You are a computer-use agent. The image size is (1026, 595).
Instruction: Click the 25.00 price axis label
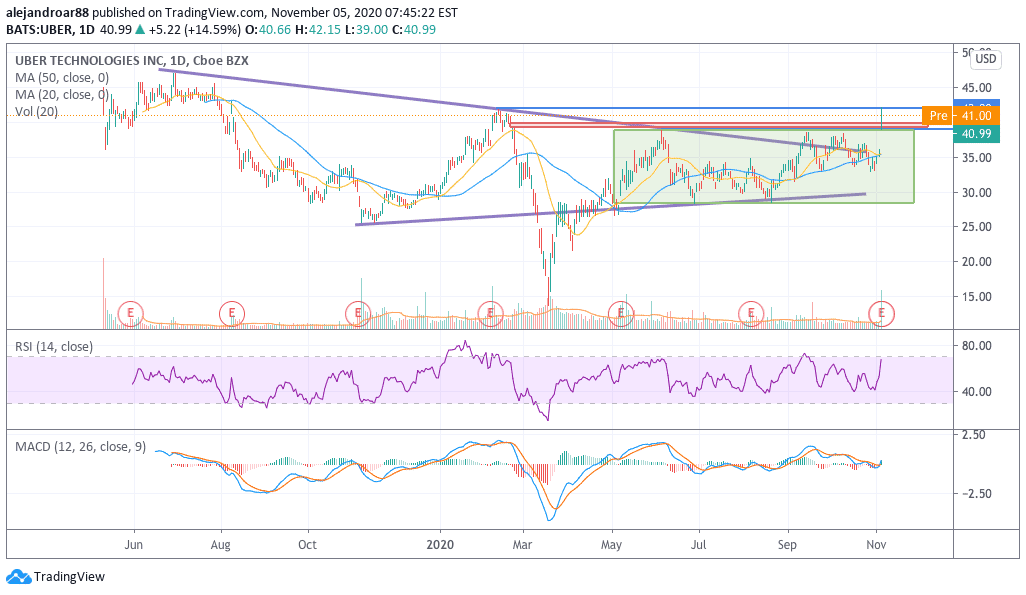click(x=976, y=227)
